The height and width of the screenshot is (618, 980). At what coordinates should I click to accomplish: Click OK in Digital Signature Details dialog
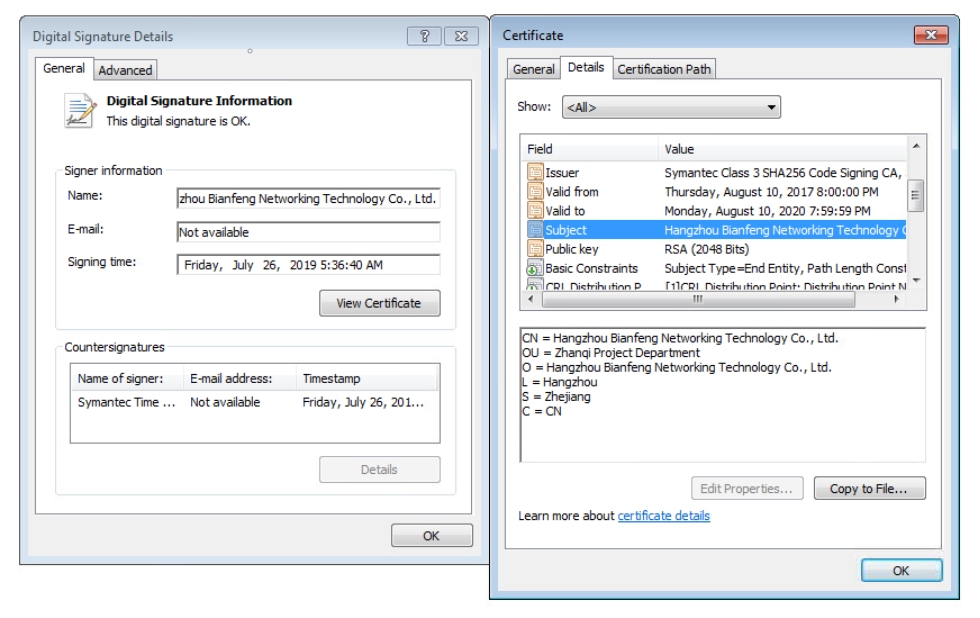(x=431, y=536)
